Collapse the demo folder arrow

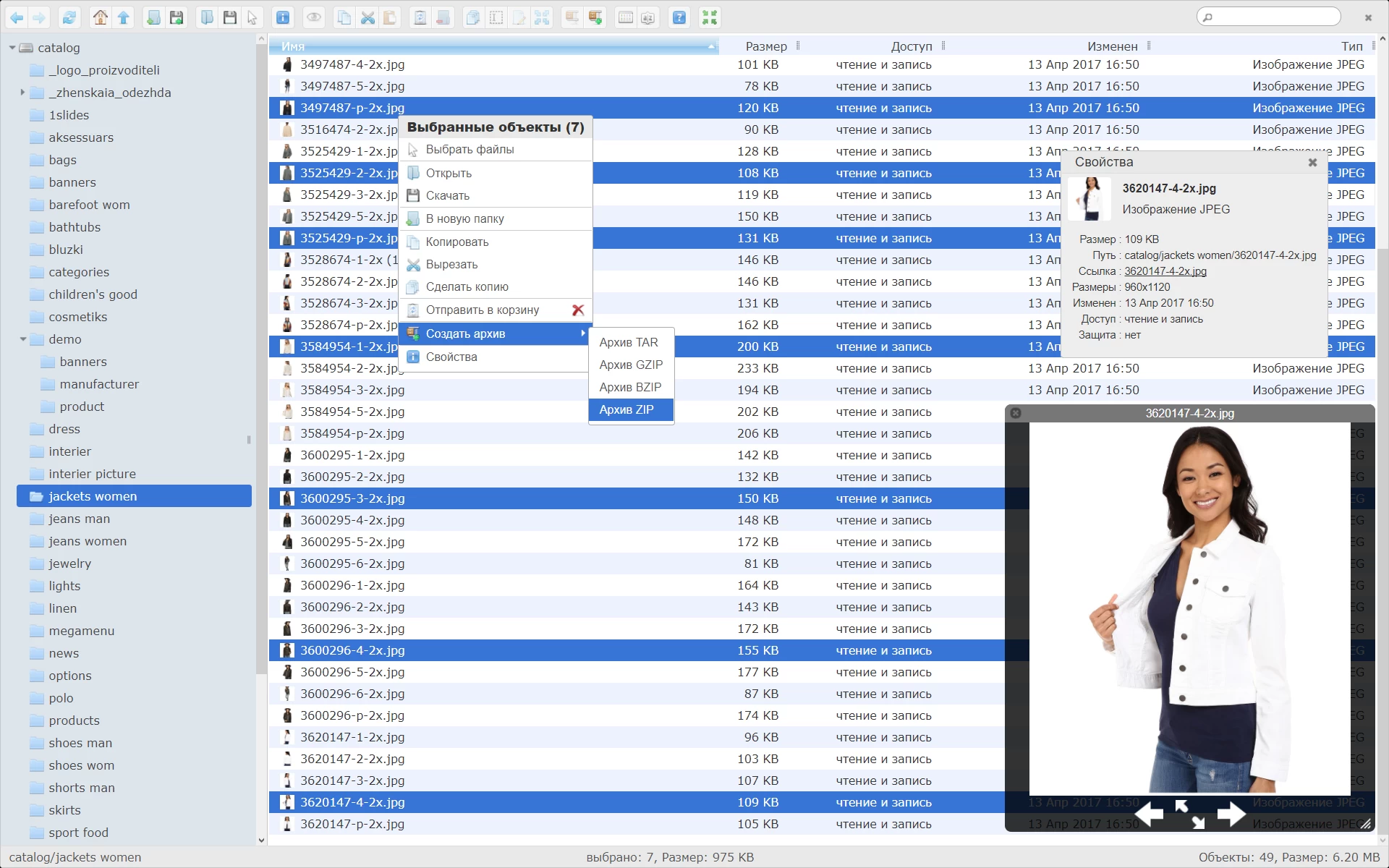click(x=22, y=339)
